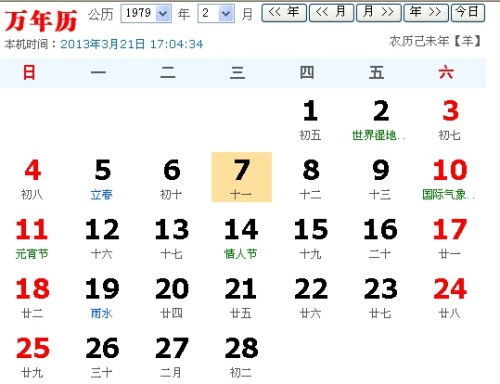Select February 14 情人节
This screenshot has height=384, width=500.
click(241, 238)
